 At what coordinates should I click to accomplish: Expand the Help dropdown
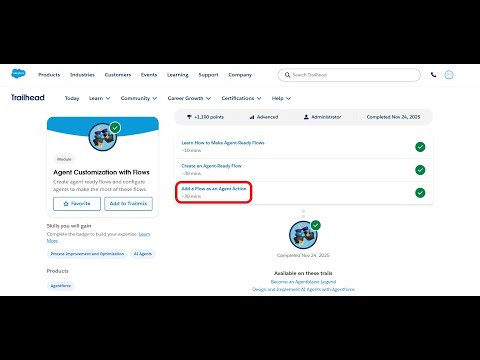281,98
